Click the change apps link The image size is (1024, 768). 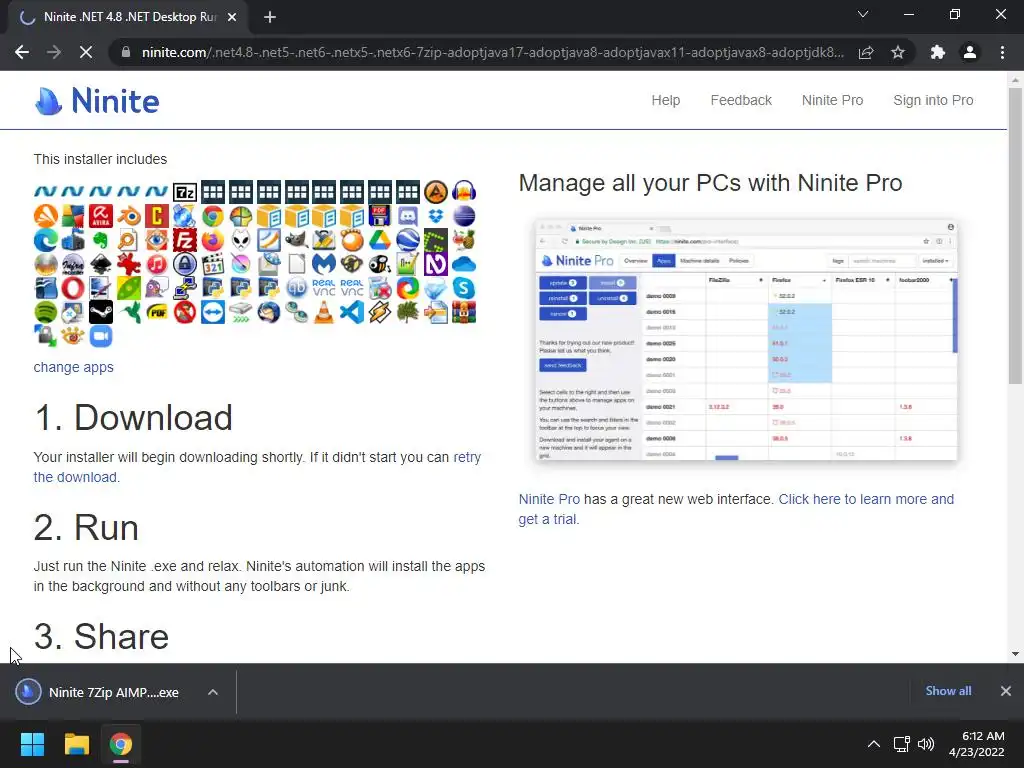pyautogui.click(x=74, y=367)
